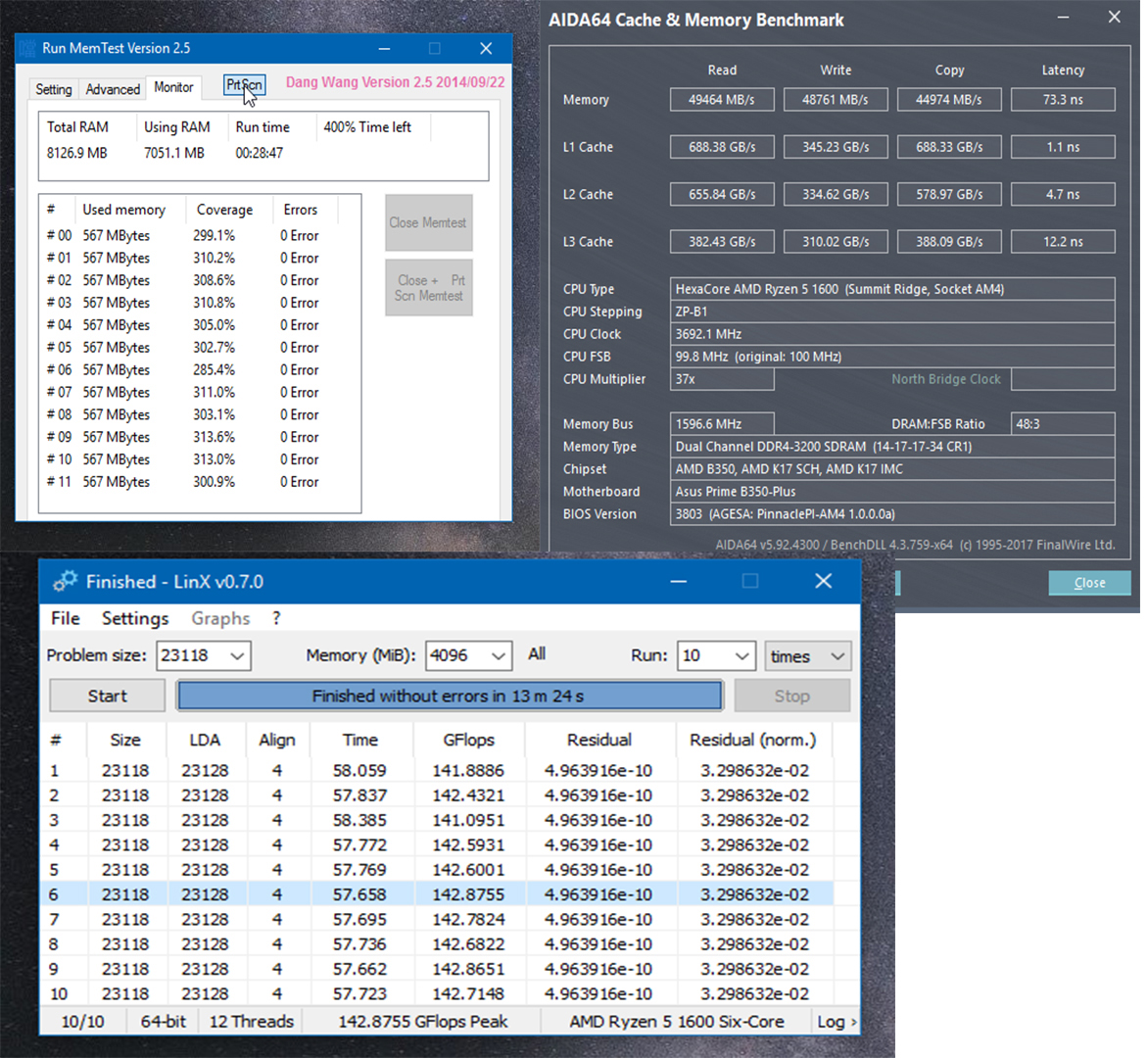Select LinX result row 1 with 141.8886 GFlops
The height and width of the screenshot is (1058, 1148).
click(x=437, y=770)
